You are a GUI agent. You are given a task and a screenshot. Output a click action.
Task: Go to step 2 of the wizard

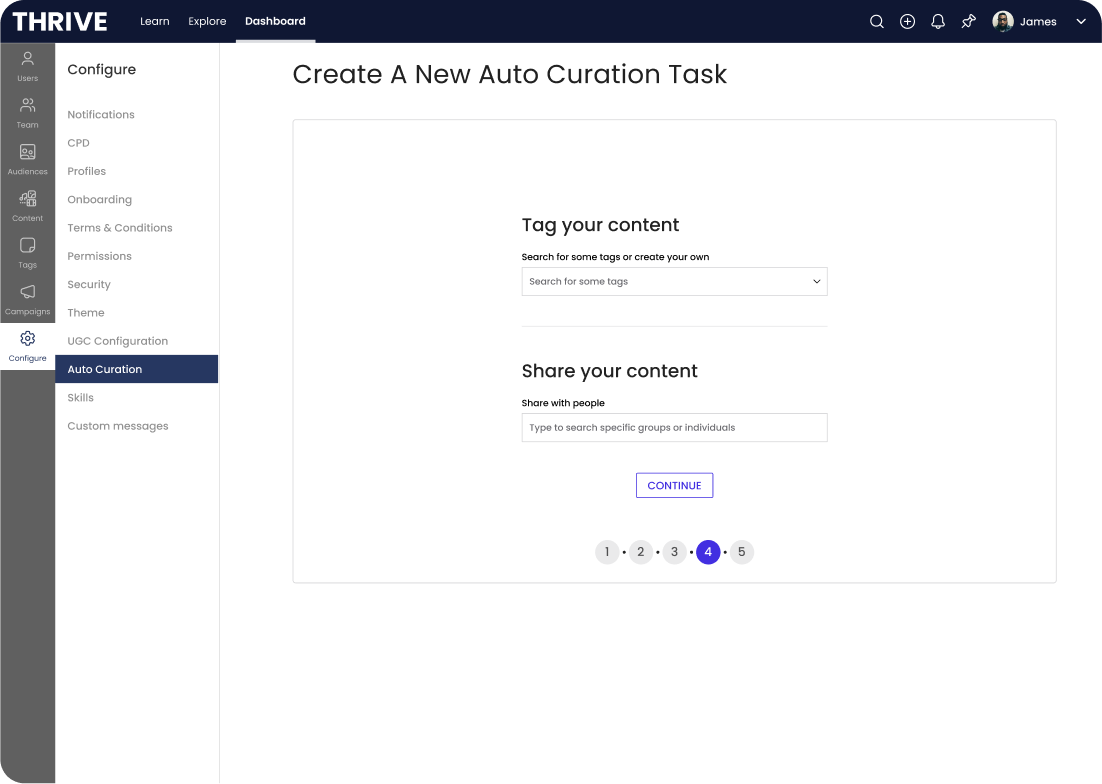640,552
